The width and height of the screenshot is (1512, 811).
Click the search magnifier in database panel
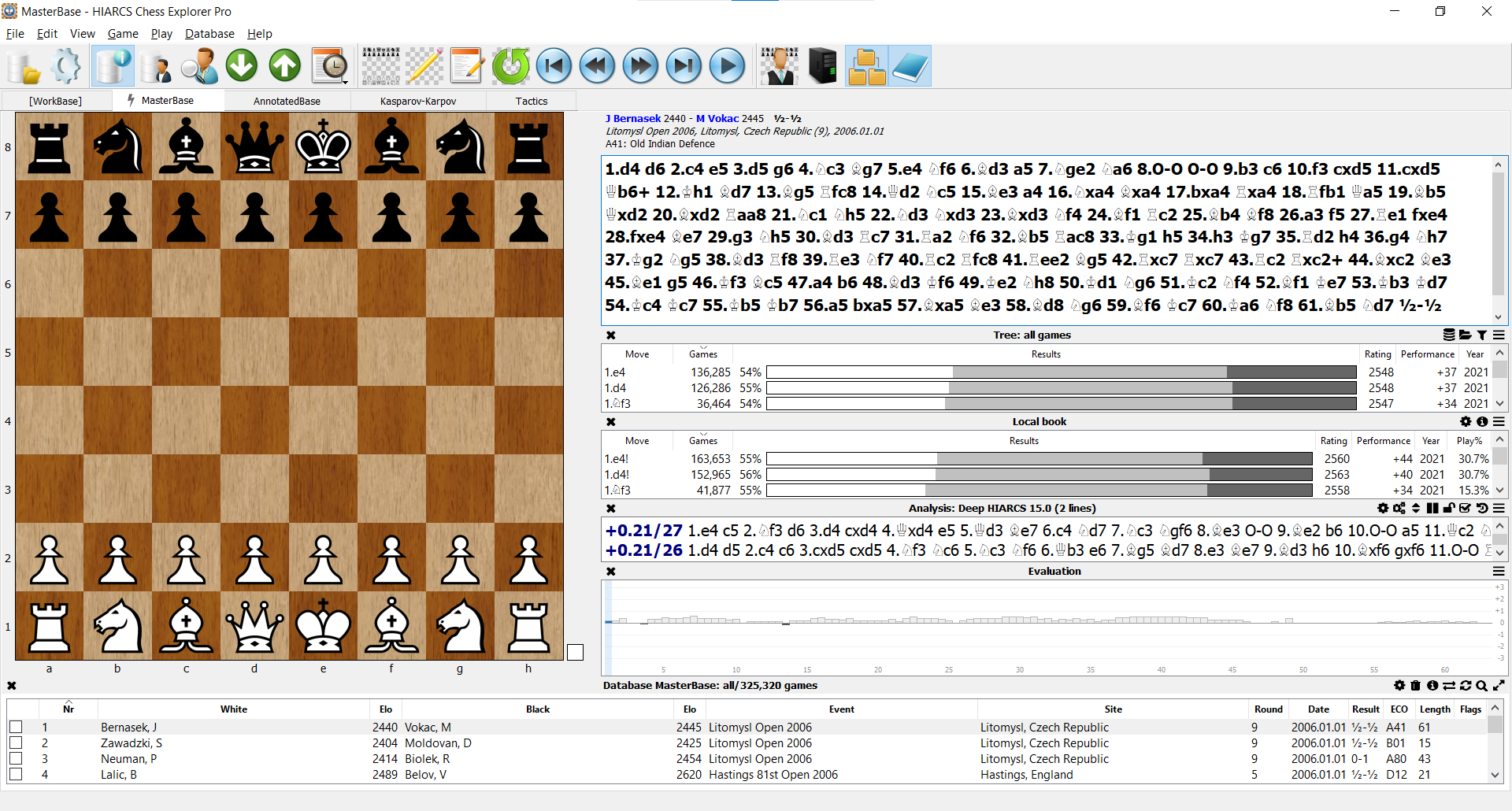[x=1481, y=686]
